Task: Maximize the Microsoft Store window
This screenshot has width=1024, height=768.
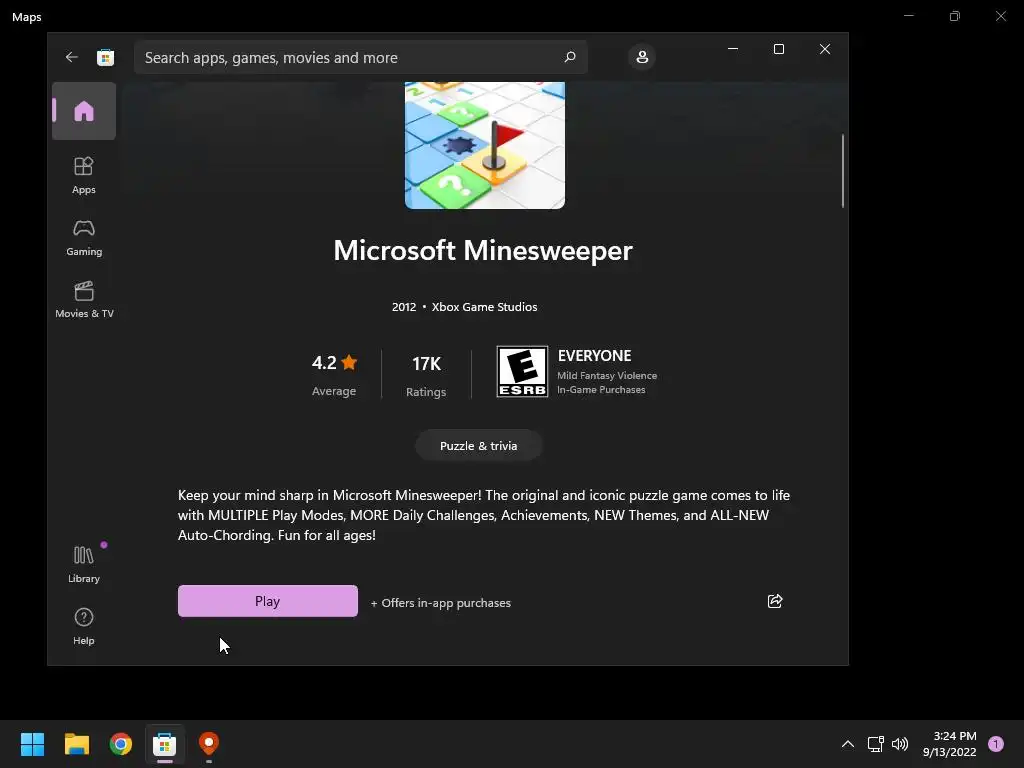Action: [778, 49]
